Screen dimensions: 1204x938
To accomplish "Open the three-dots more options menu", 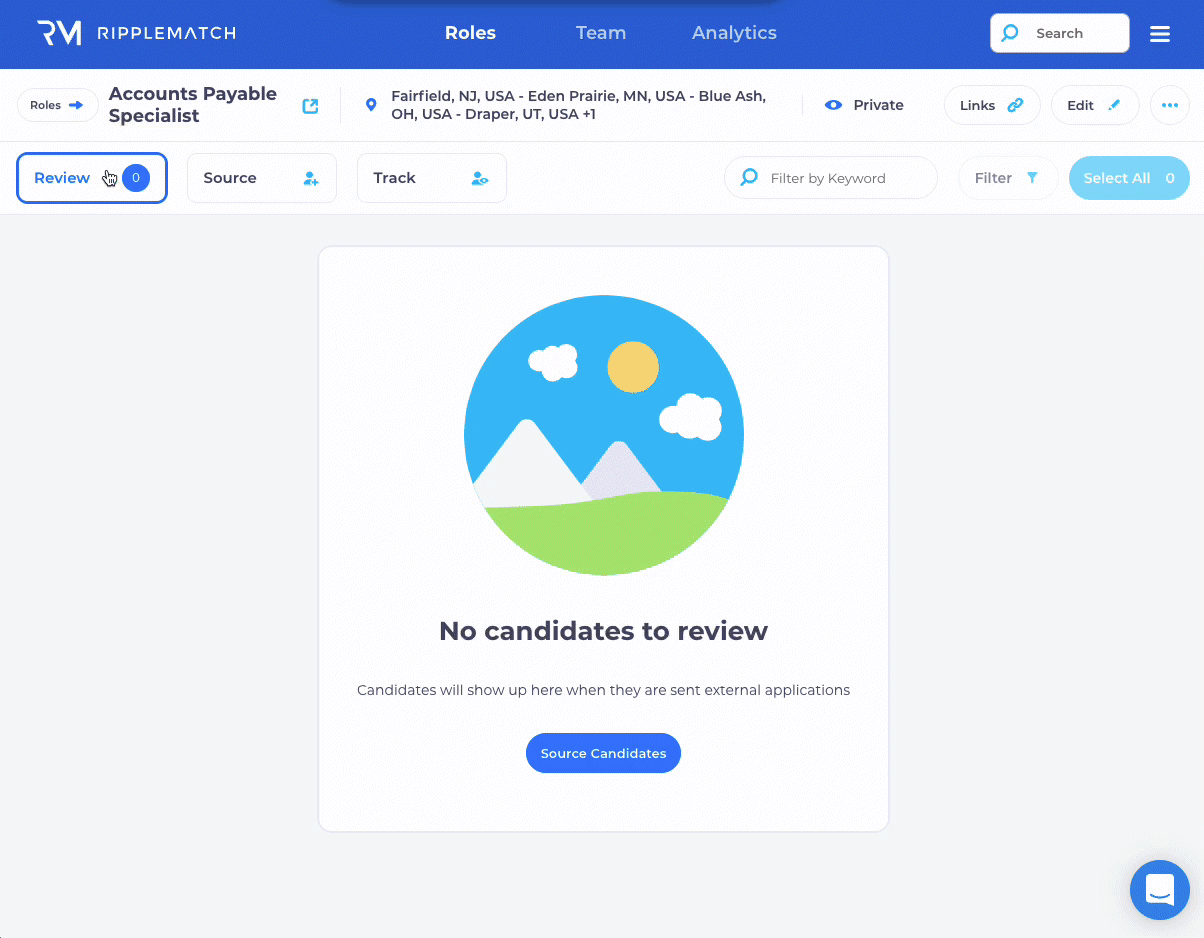I will click(x=1169, y=105).
